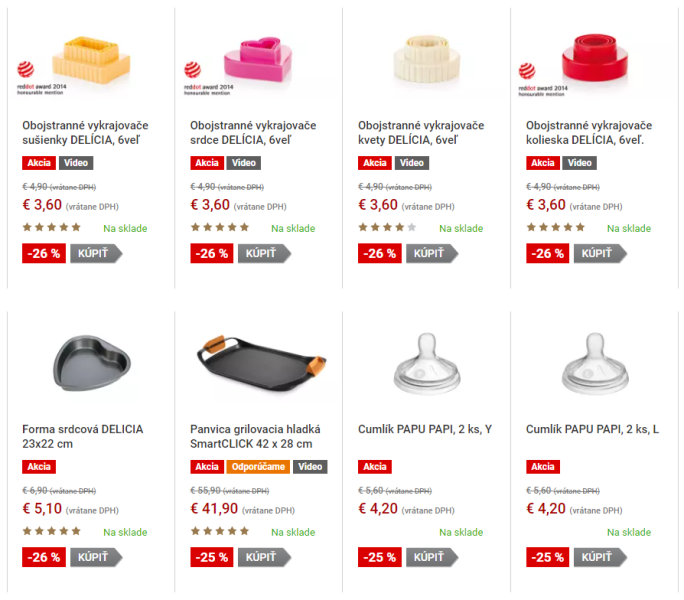Open Cumlík PAPU PAPI, 2 ks, Y link

(x=425, y=429)
